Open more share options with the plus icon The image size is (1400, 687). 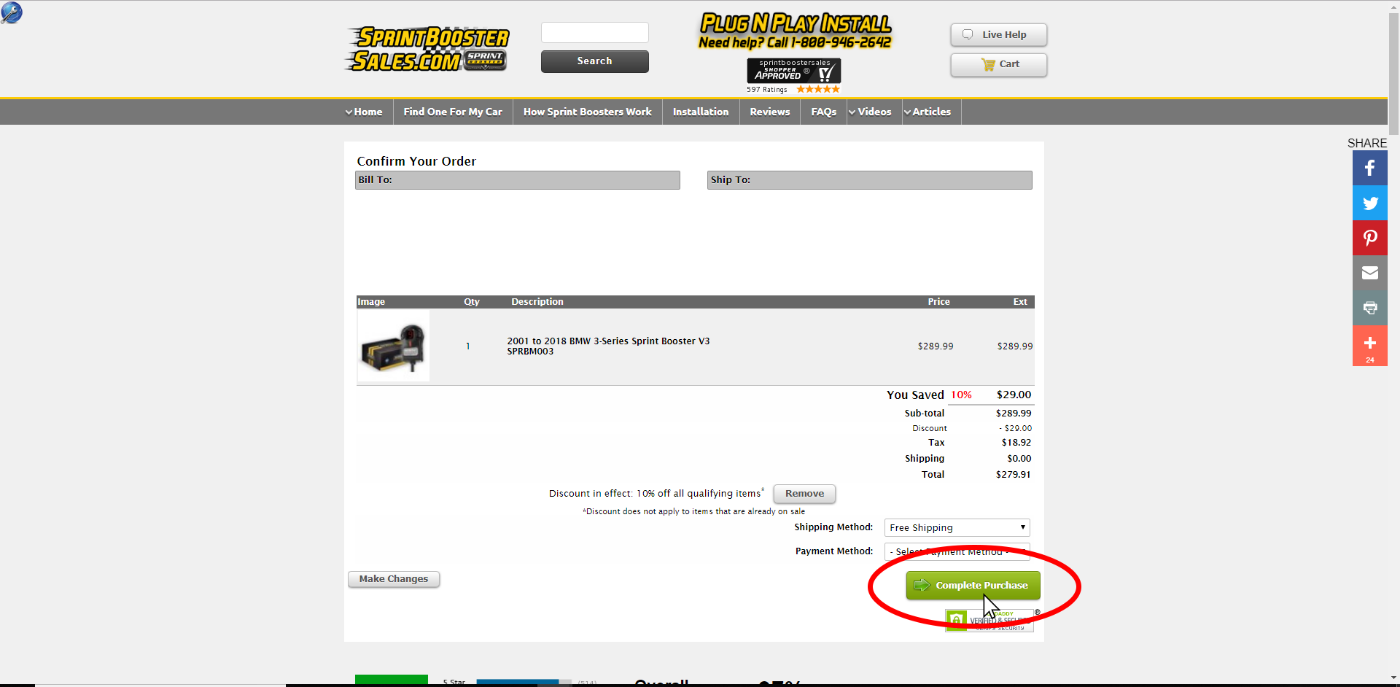1370,345
